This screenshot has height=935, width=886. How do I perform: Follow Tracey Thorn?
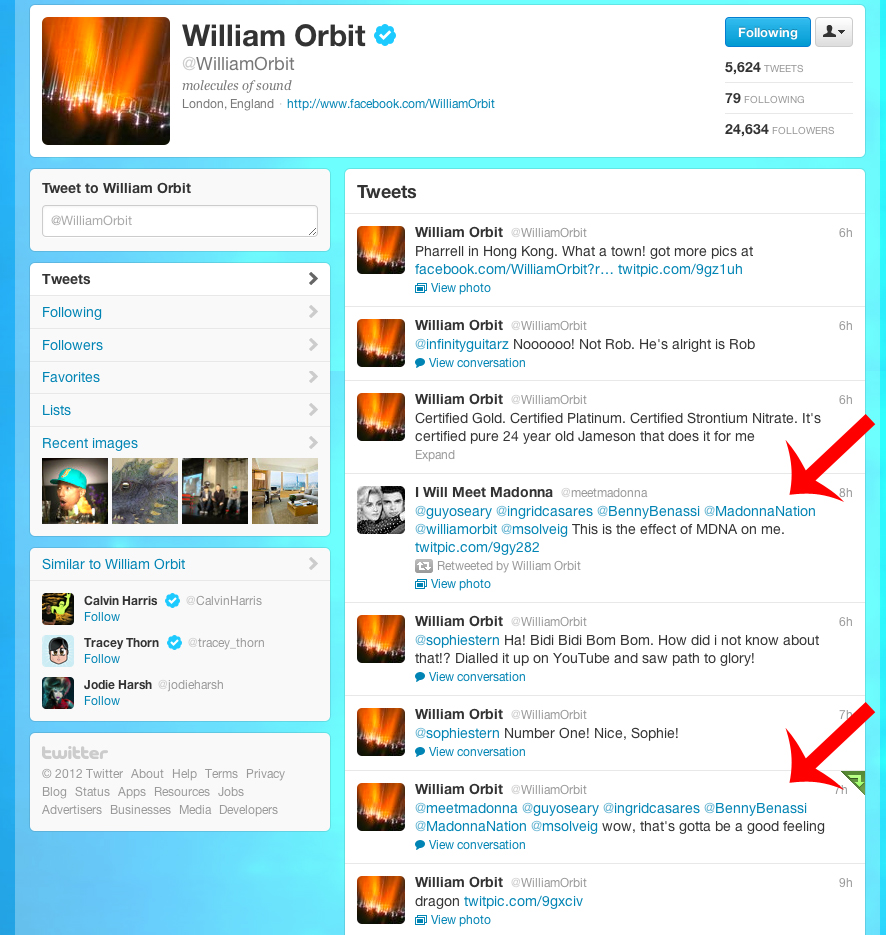pos(102,659)
